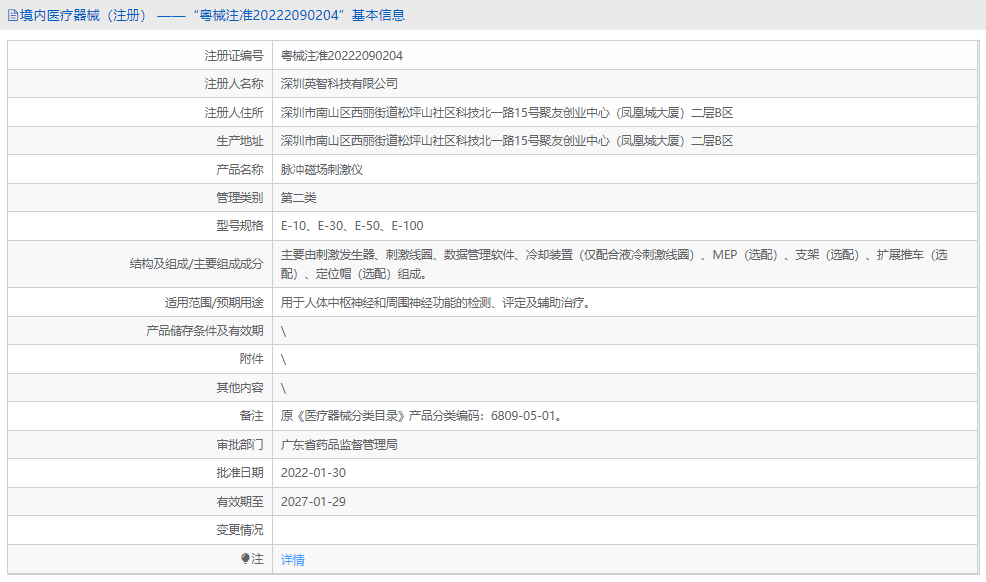986x582 pixels.
Task: Click the 生产地址 label
Action: click(x=240, y=141)
